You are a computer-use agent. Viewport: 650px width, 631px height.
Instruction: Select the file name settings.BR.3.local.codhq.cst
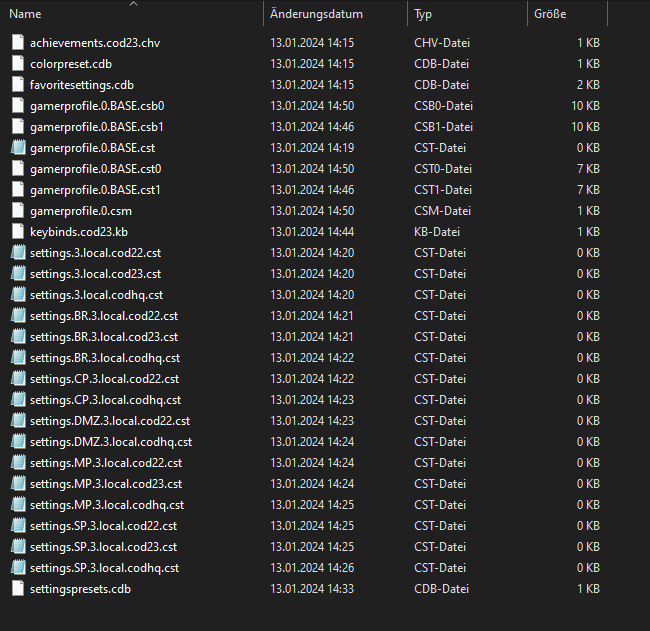[105, 358]
